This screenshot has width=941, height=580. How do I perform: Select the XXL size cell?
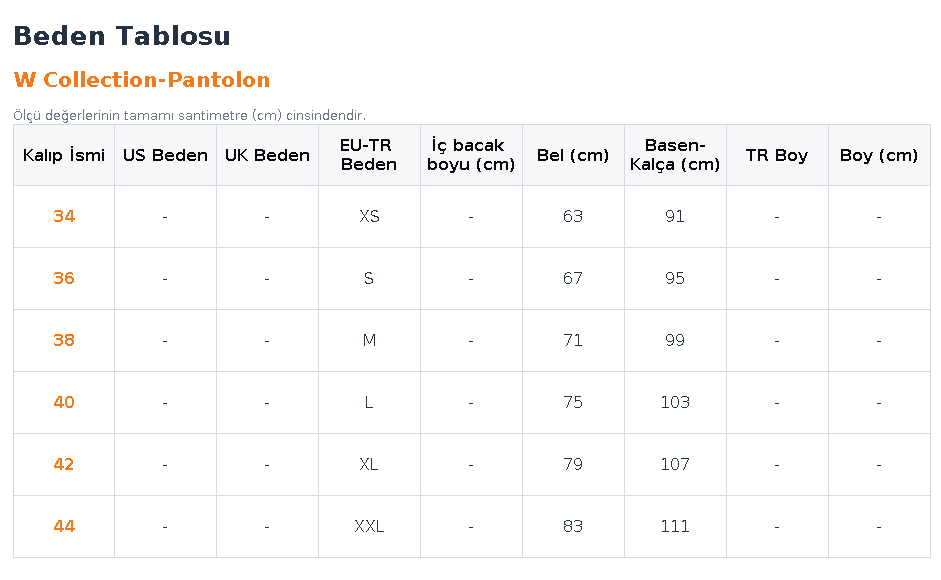click(x=369, y=527)
